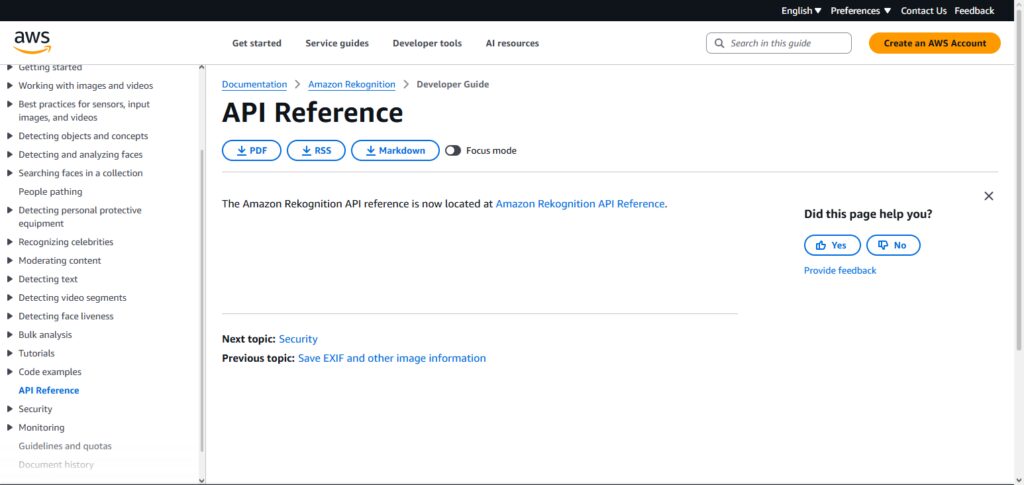This screenshot has width=1024, height=485.
Task: Open Guidelines and quotas page
Action: tap(65, 446)
